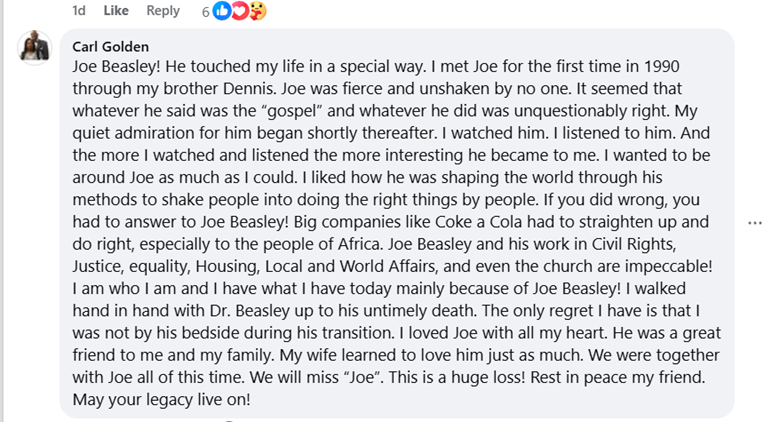Click the blue thumbs-up reaction icon
780x422 pixels.
coord(221,11)
